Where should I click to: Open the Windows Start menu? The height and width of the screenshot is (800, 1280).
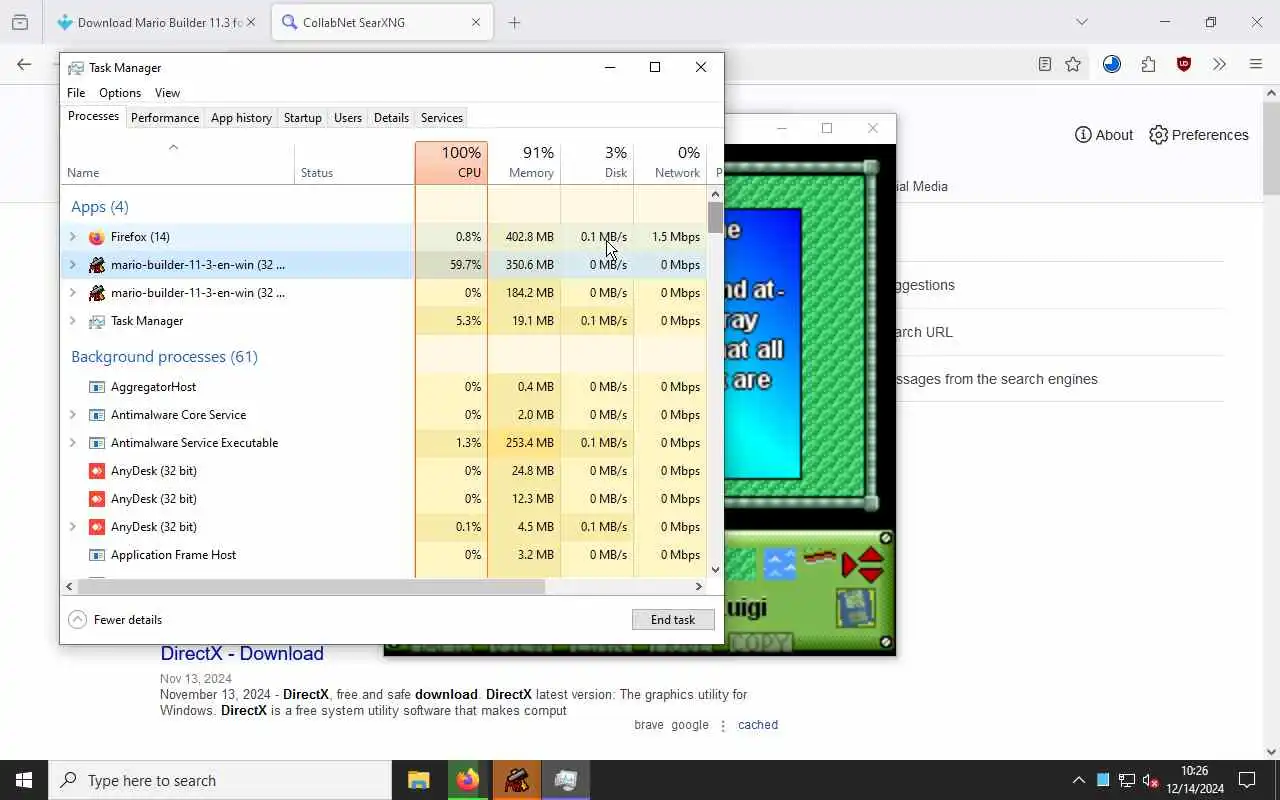tap(24, 780)
